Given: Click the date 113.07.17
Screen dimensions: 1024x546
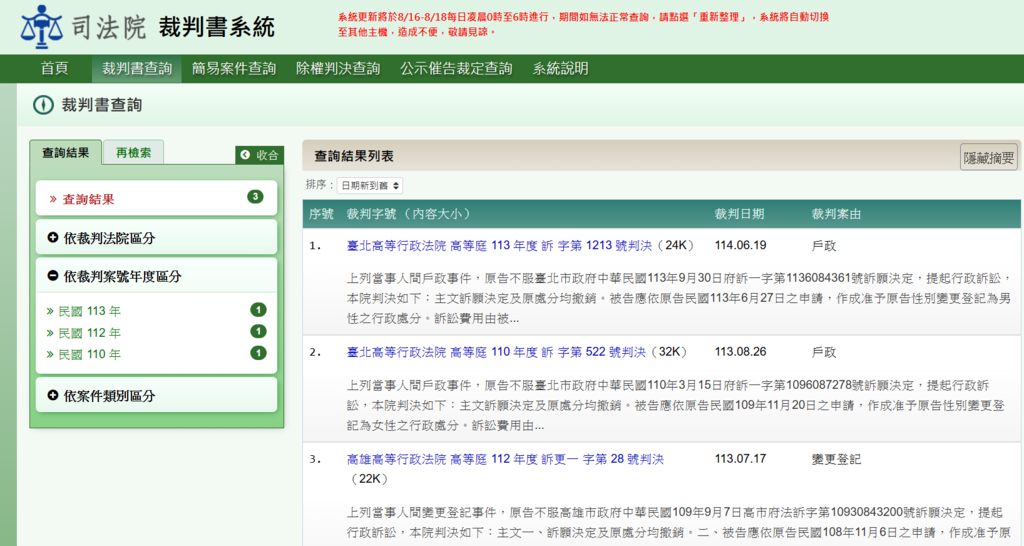Looking at the screenshot, I should 741,459.
